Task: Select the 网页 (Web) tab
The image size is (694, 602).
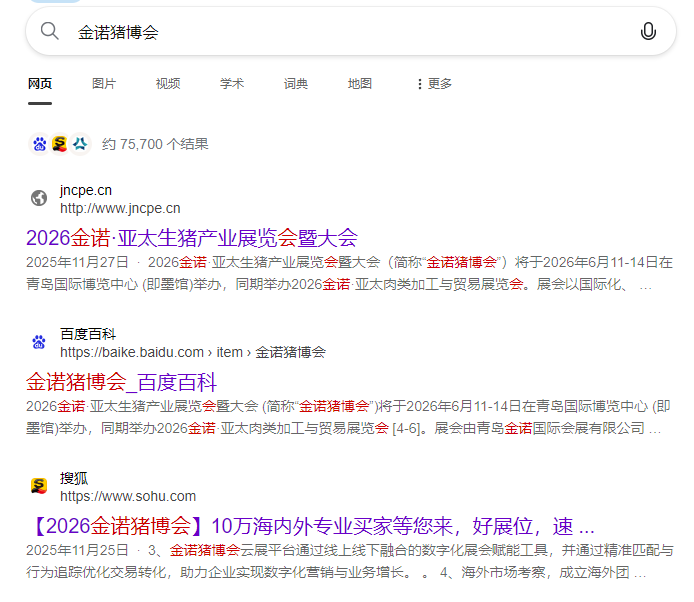Action: click(40, 84)
